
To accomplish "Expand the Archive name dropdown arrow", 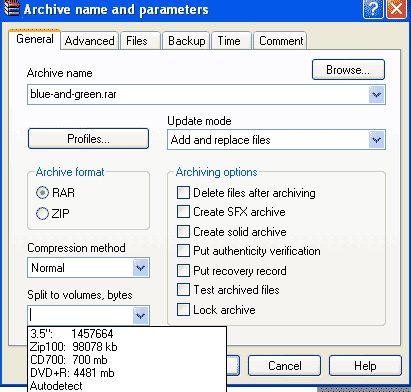I will [377, 95].
